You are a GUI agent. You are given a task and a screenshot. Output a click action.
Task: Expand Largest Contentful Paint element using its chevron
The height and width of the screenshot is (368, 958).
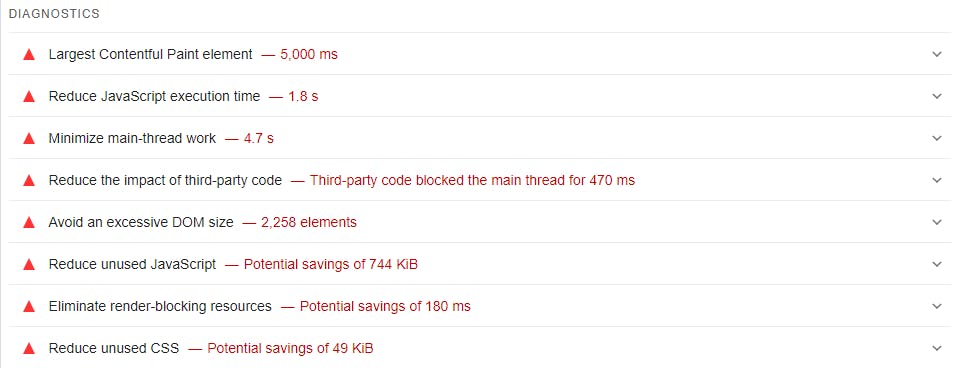coord(937,54)
